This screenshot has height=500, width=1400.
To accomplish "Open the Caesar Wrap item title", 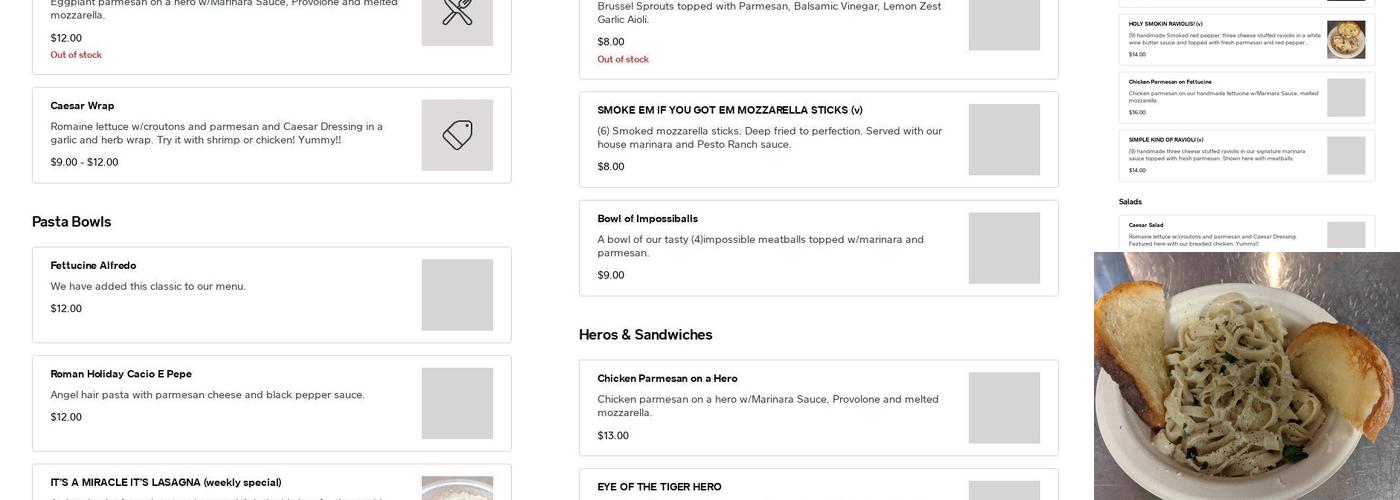I will [82, 106].
